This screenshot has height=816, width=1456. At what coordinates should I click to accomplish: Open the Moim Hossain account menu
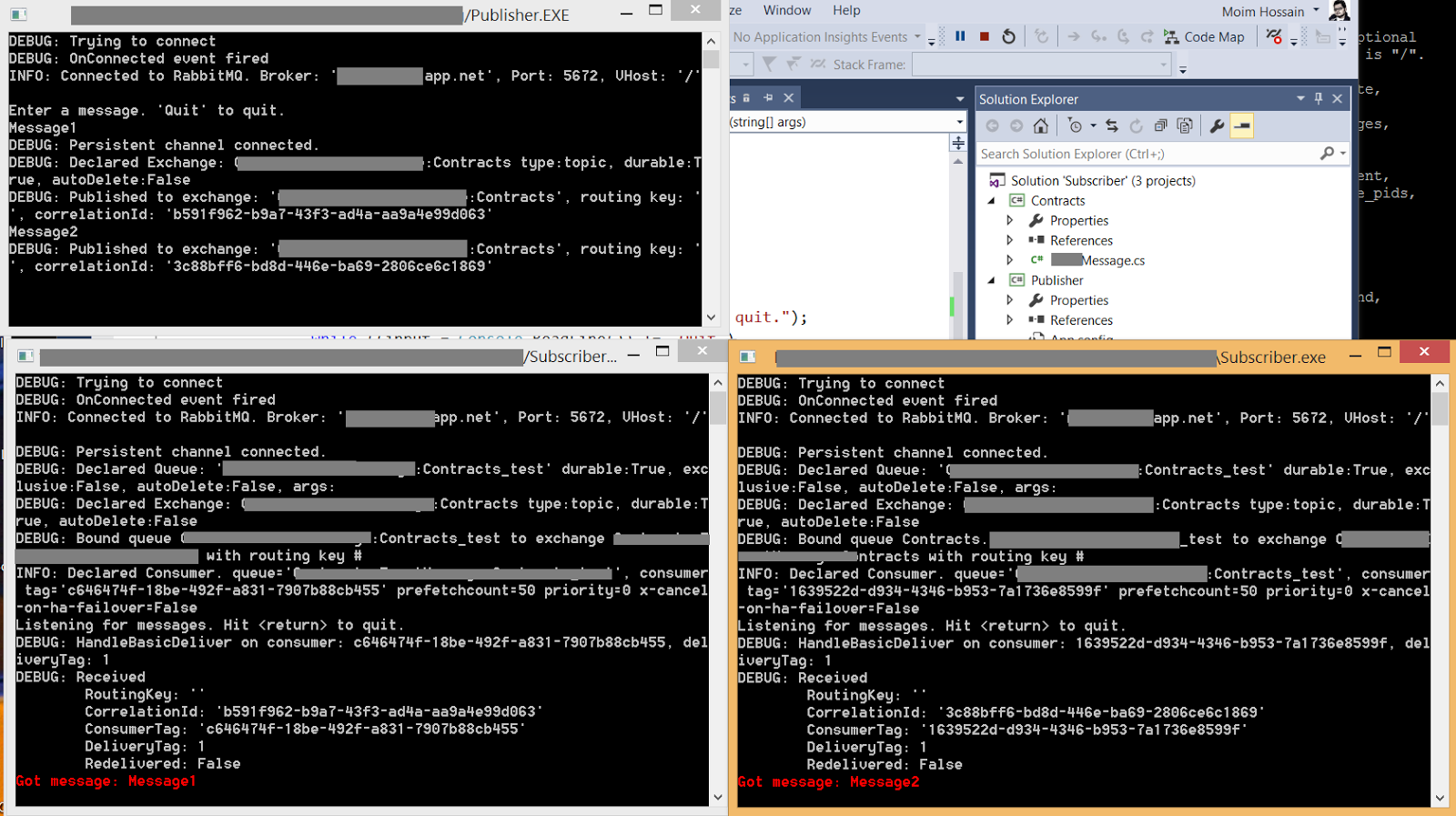(1269, 11)
